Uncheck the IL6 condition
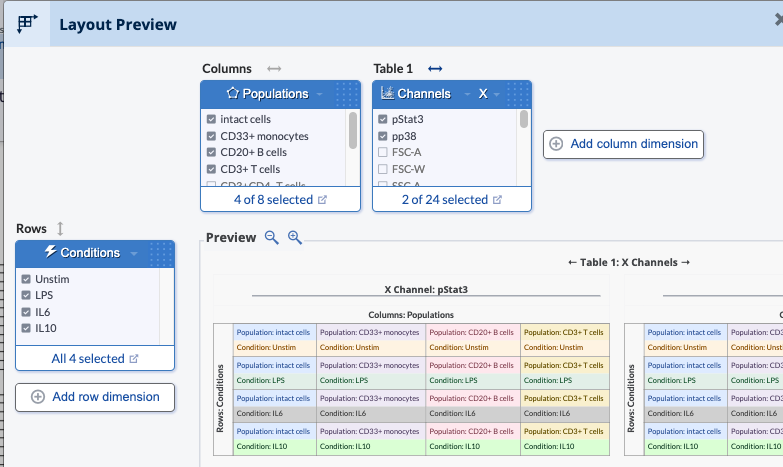Screen dimensions: 783x467 26,313
